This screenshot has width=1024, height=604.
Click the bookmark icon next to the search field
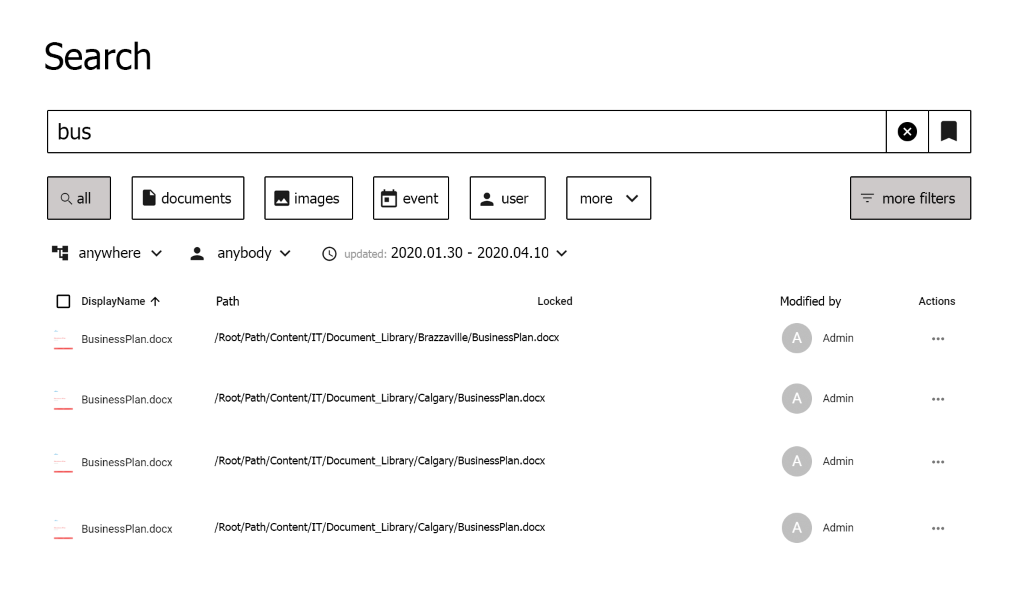[949, 130]
